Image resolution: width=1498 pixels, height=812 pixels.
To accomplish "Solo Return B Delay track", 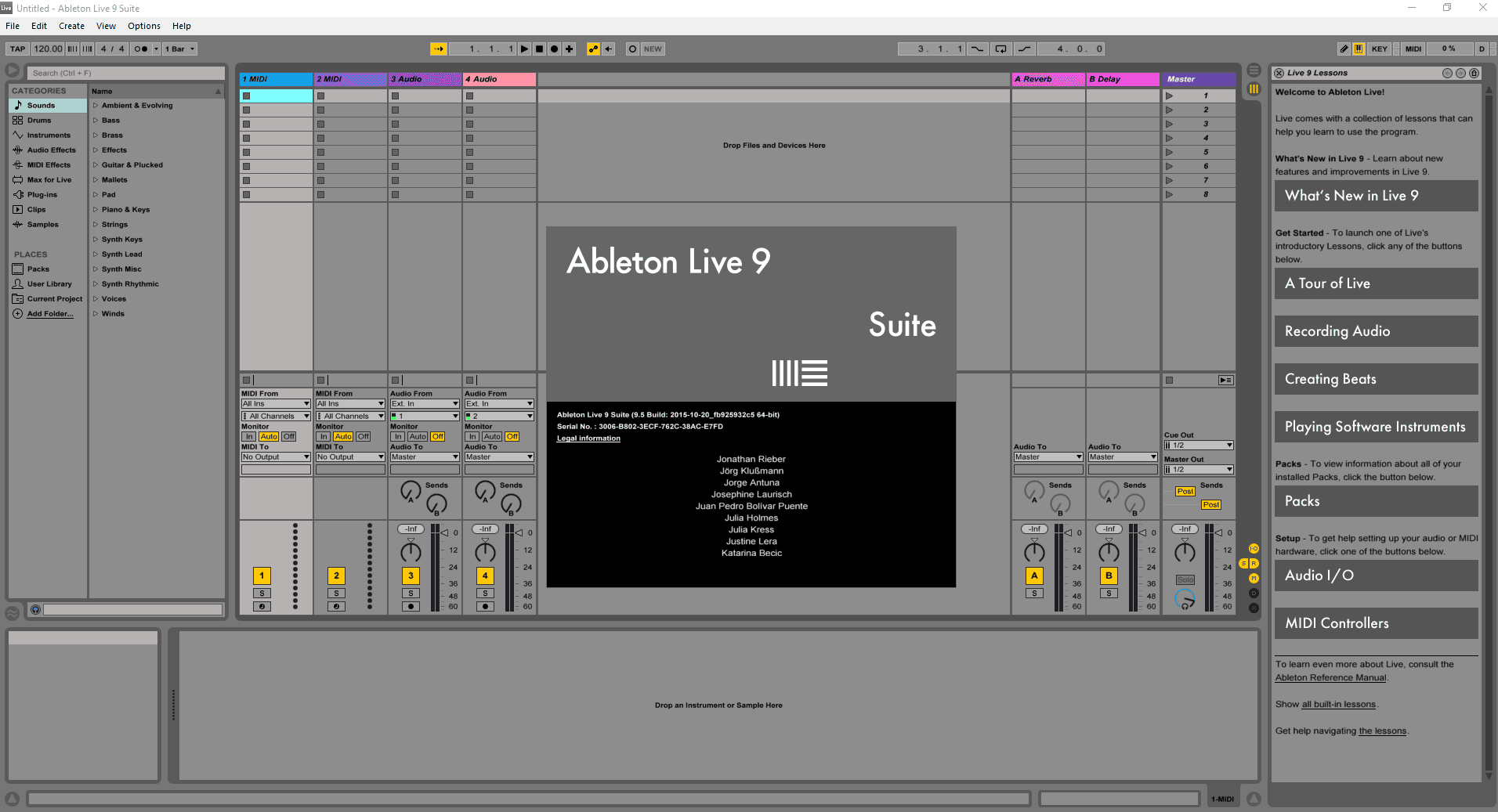I will click(1109, 594).
